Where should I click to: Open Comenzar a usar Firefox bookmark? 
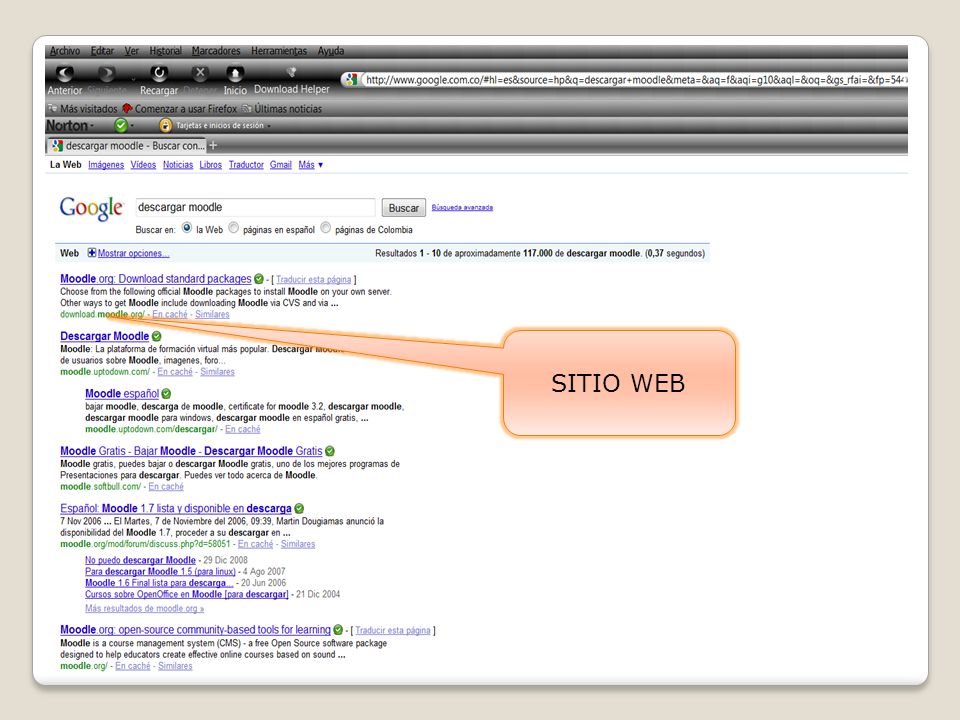point(180,108)
